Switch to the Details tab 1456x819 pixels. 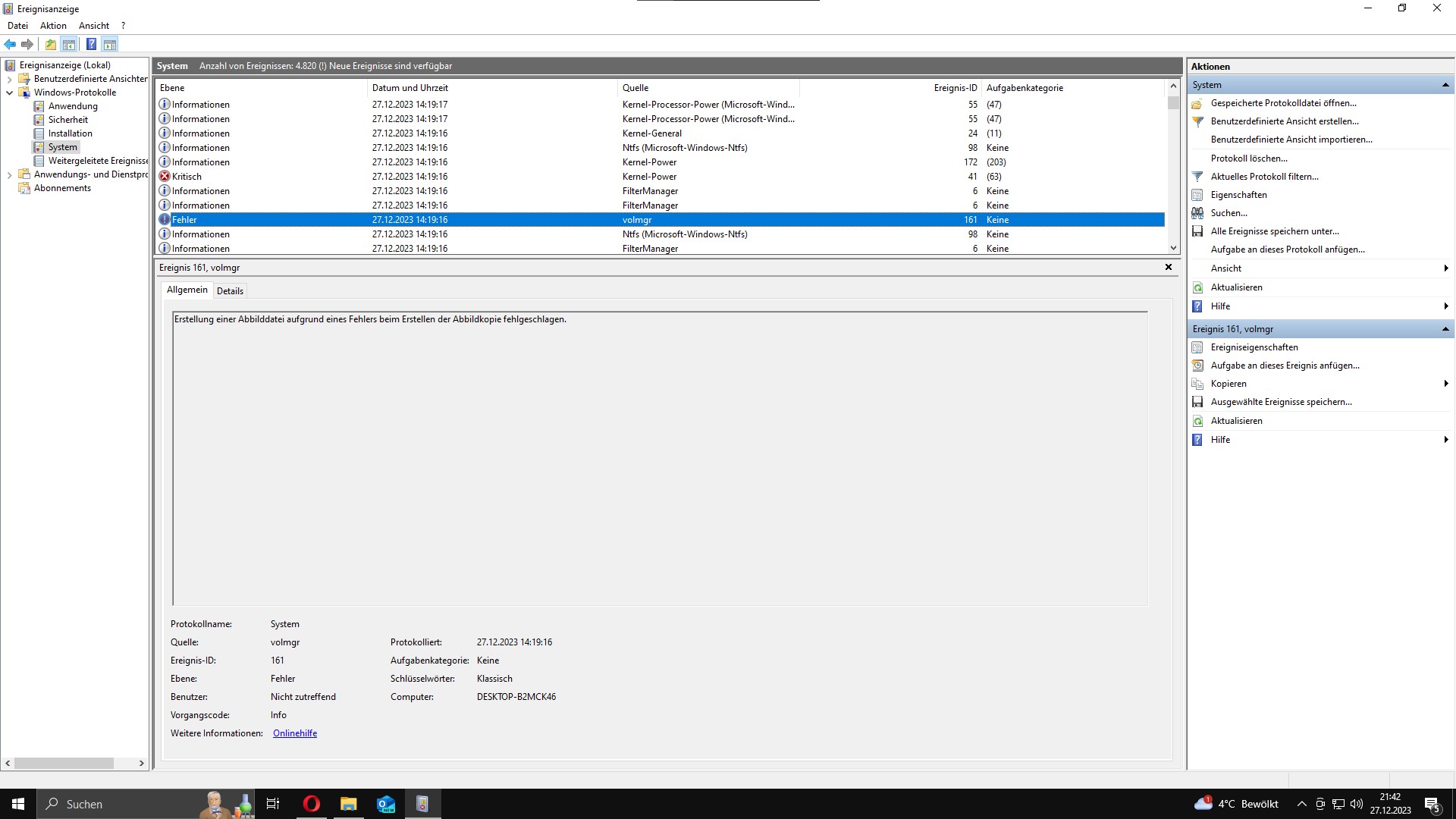coord(230,291)
